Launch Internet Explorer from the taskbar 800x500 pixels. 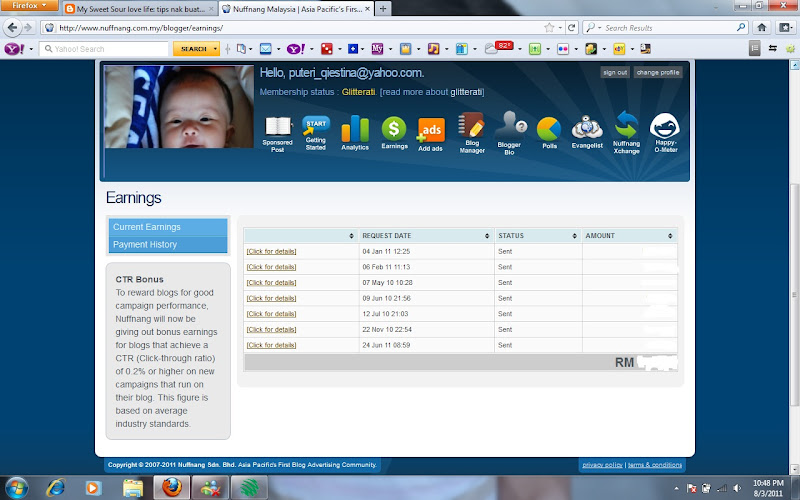(x=56, y=488)
